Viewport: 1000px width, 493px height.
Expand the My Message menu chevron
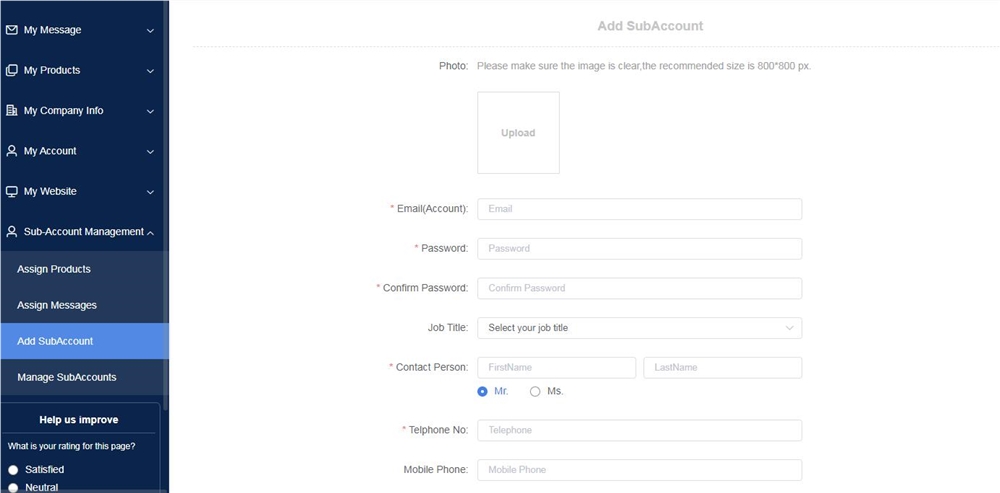click(151, 31)
